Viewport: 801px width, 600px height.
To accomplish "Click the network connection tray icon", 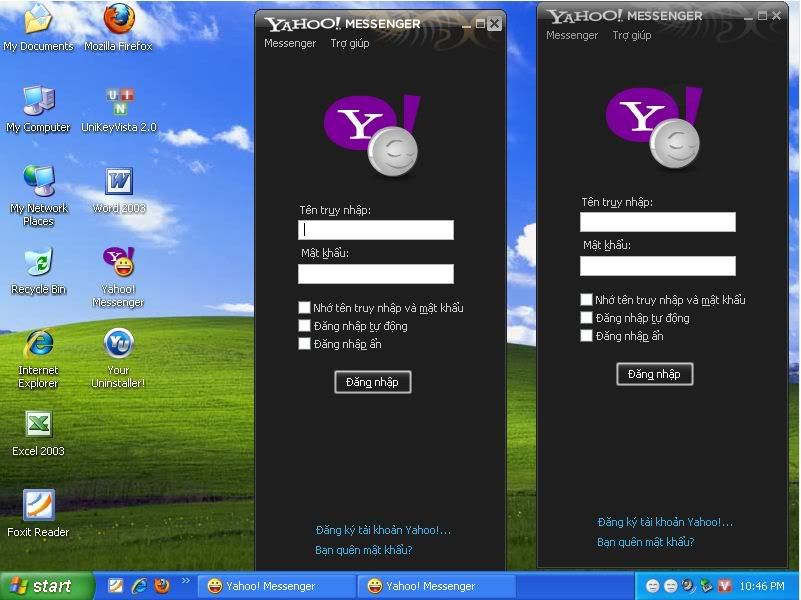I will (x=706, y=586).
